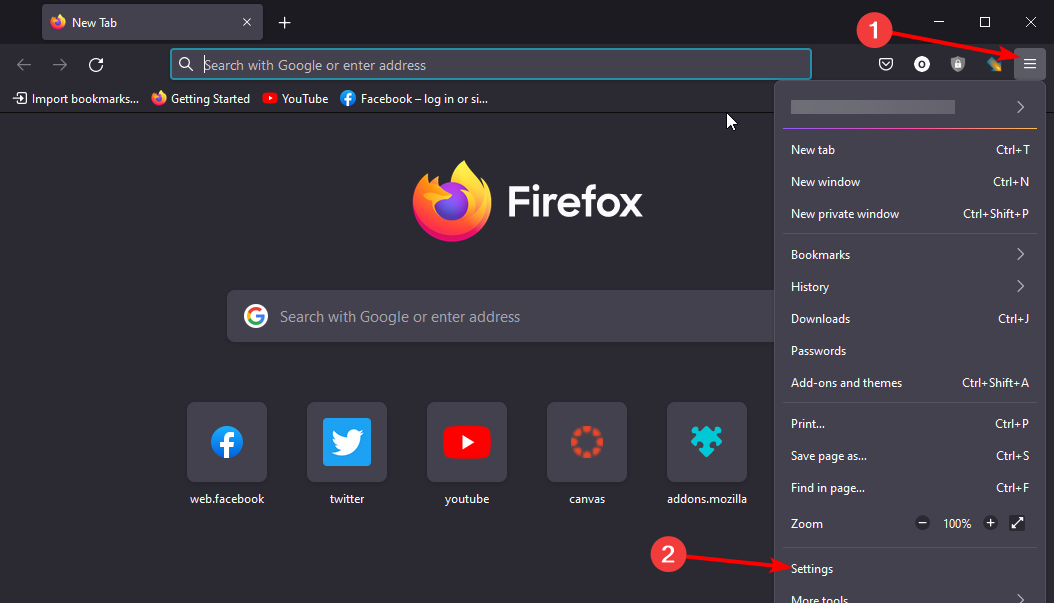The image size is (1054, 603).
Task: Open Facebook log in bookmark
Action: click(414, 99)
